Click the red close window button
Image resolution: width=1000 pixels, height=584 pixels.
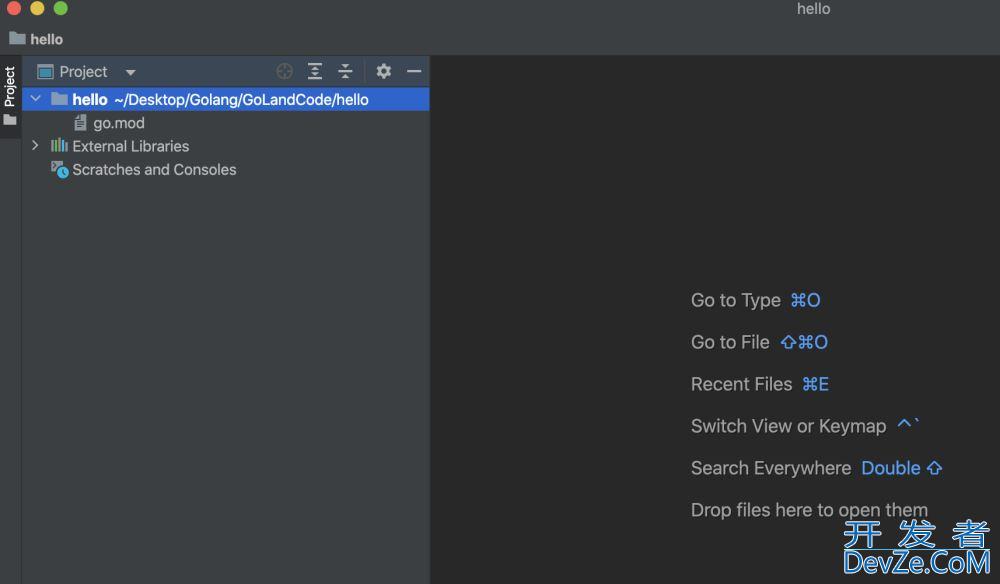coord(14,8)
